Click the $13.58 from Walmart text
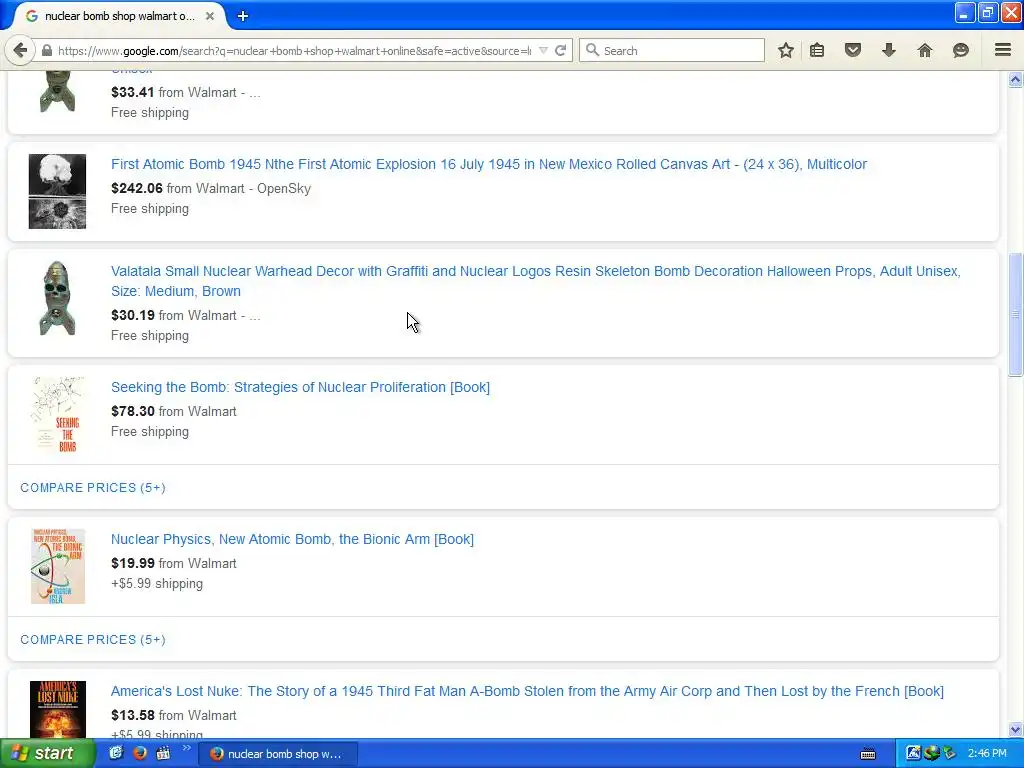Screen dimensions: 1024x768 pyautogui.click(x=174, y=716)
